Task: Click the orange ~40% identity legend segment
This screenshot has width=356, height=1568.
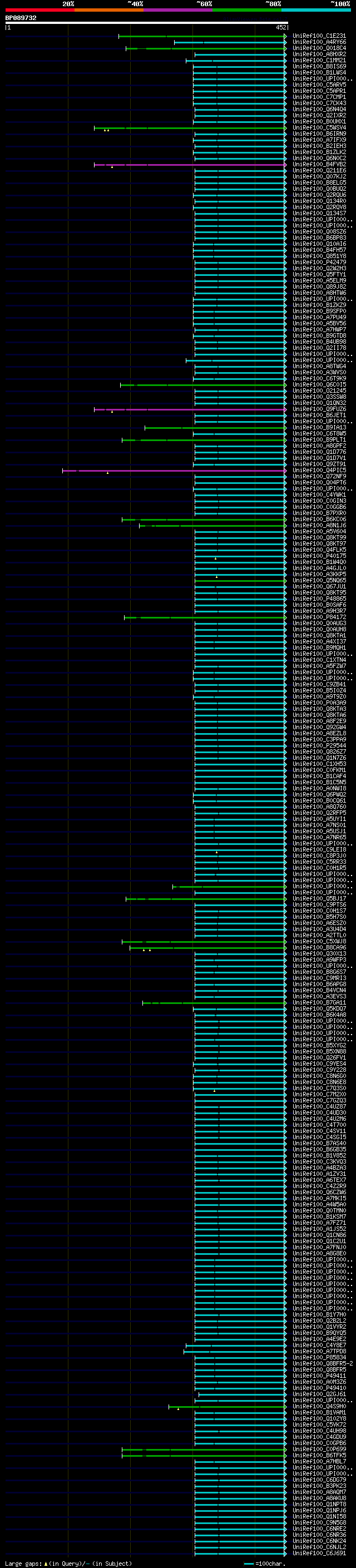Action: pos(109,10)
